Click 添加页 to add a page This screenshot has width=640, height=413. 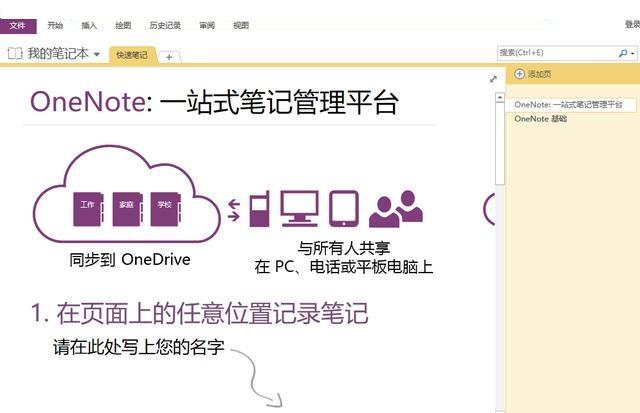pos(539,74)
